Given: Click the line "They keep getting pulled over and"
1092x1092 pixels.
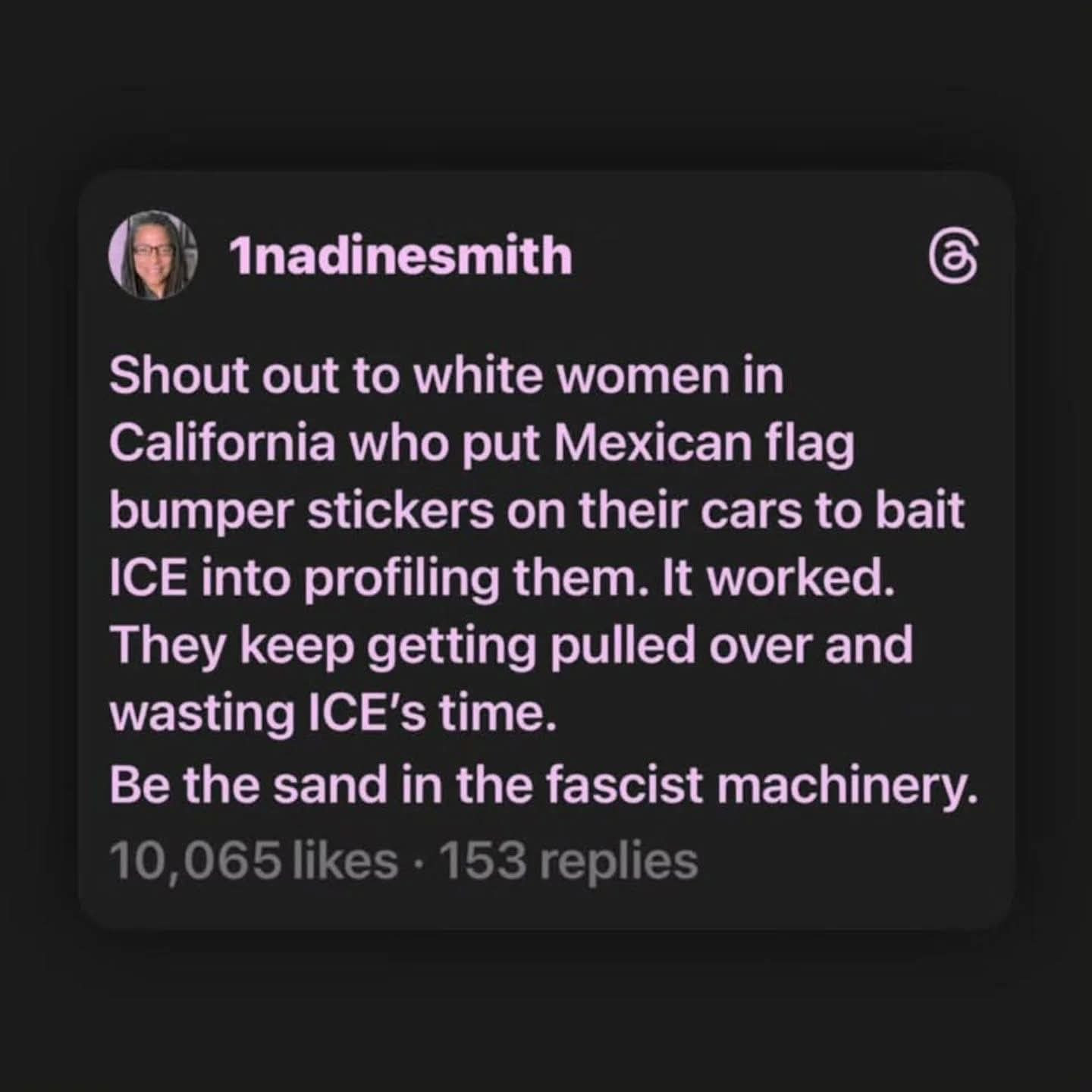Looking at the screenshot, I should coord(511,647).
